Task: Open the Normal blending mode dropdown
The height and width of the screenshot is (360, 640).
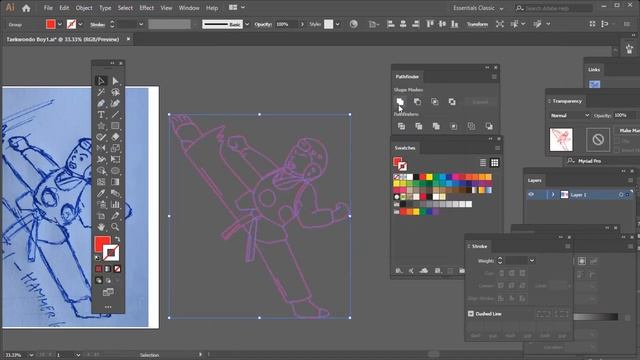Action: [569, 116]
